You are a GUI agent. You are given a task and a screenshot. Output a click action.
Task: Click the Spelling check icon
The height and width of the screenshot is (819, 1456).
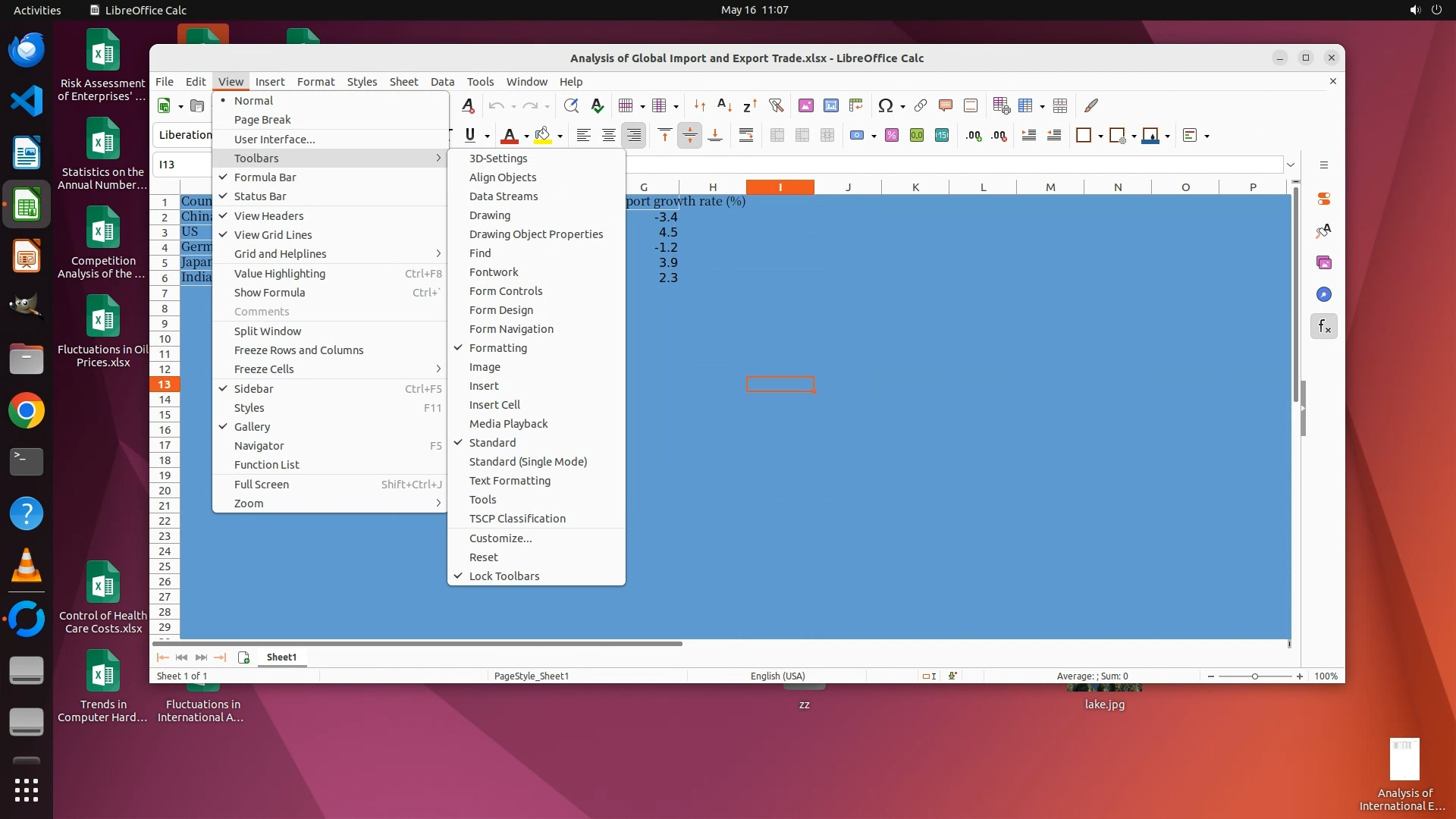[x=598, y=106]
